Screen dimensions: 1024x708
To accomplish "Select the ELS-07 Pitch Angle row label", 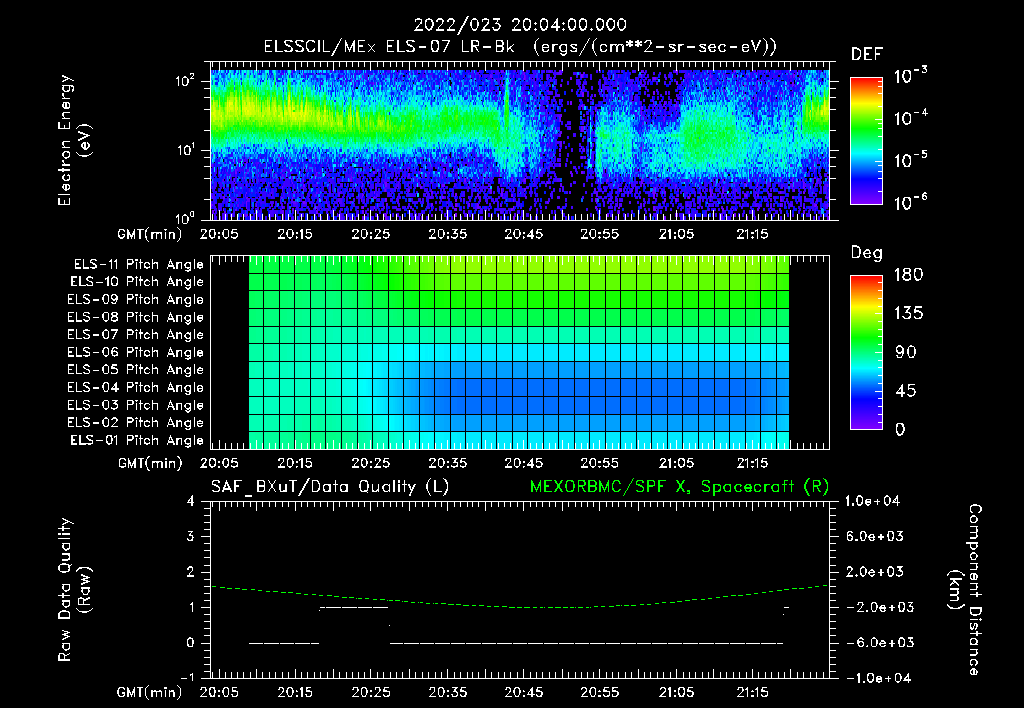I will pos(136,334).
